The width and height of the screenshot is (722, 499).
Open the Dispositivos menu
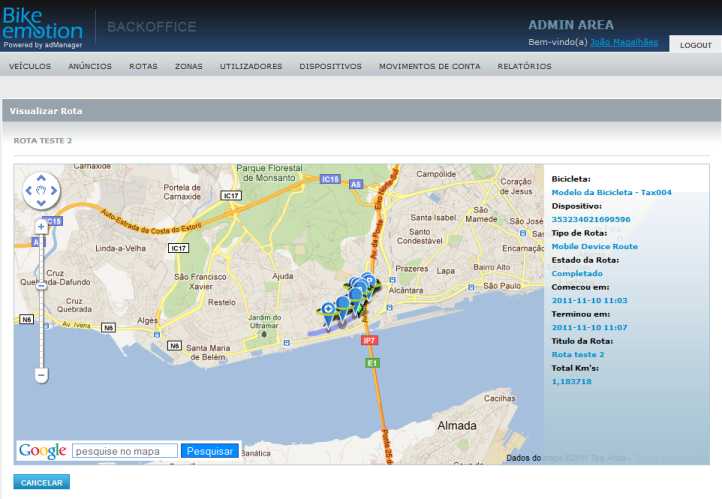(331, 66)
